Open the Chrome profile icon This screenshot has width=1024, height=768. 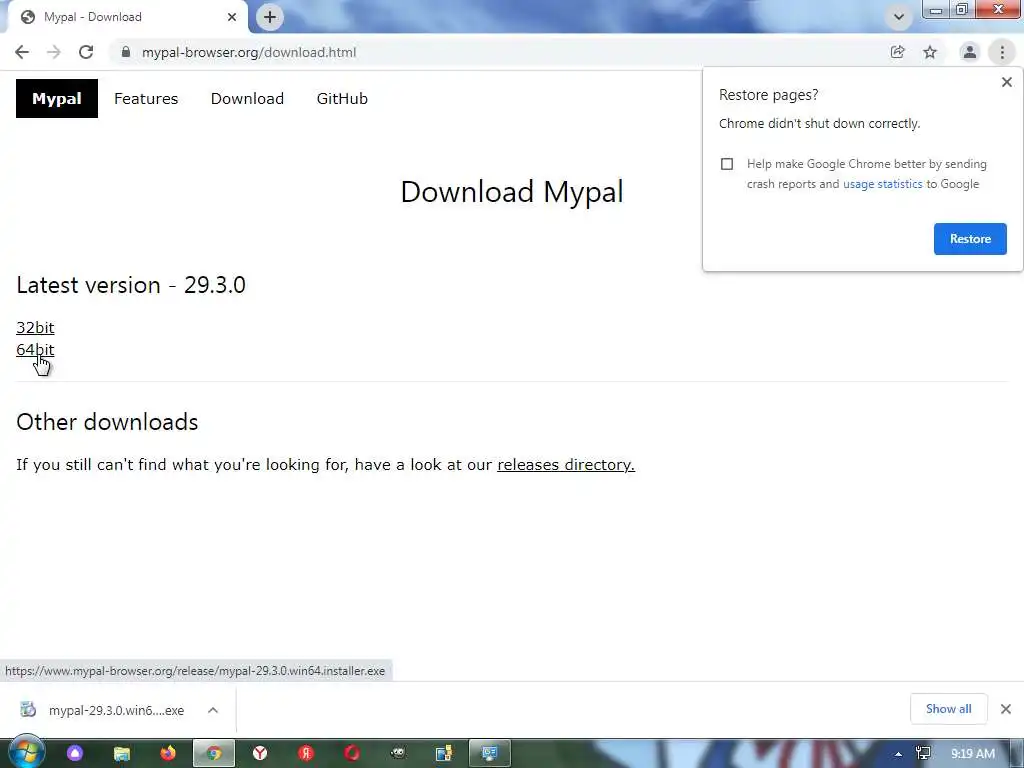click(970, 52)
